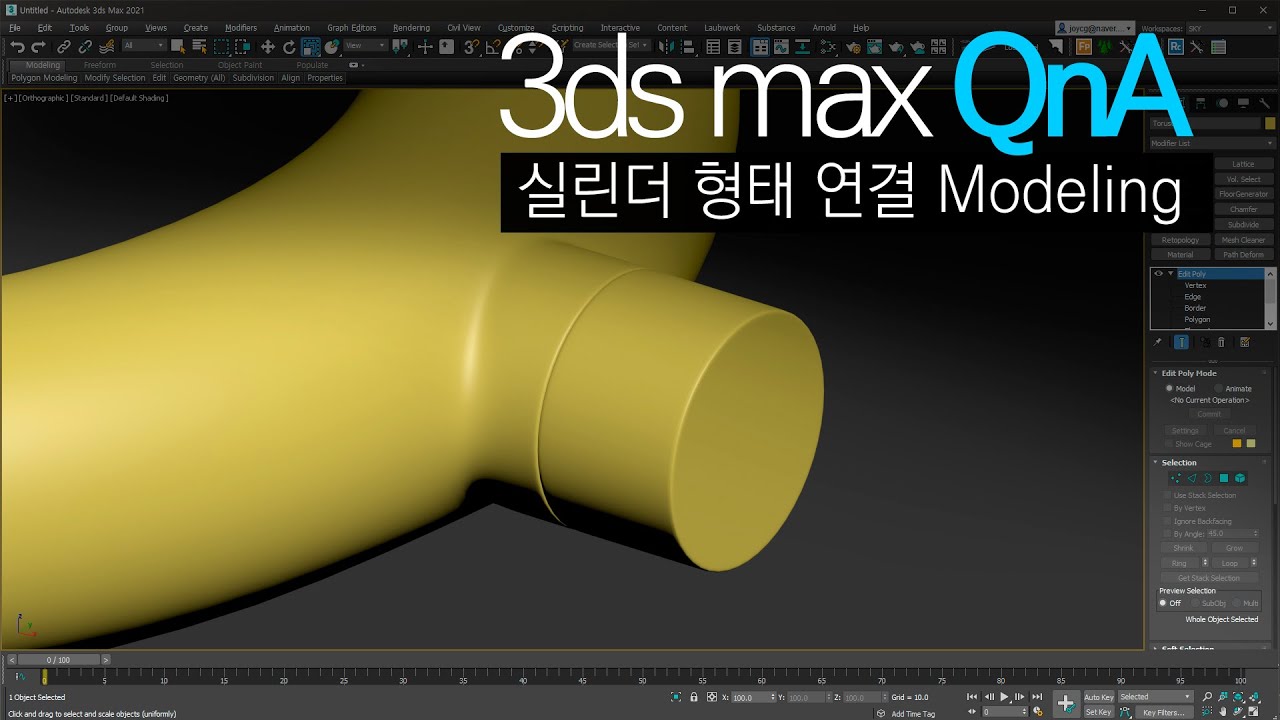1280x720 pixels.
Task: Open the reference coordinate View dropdown
Action: tap(367, 46)
